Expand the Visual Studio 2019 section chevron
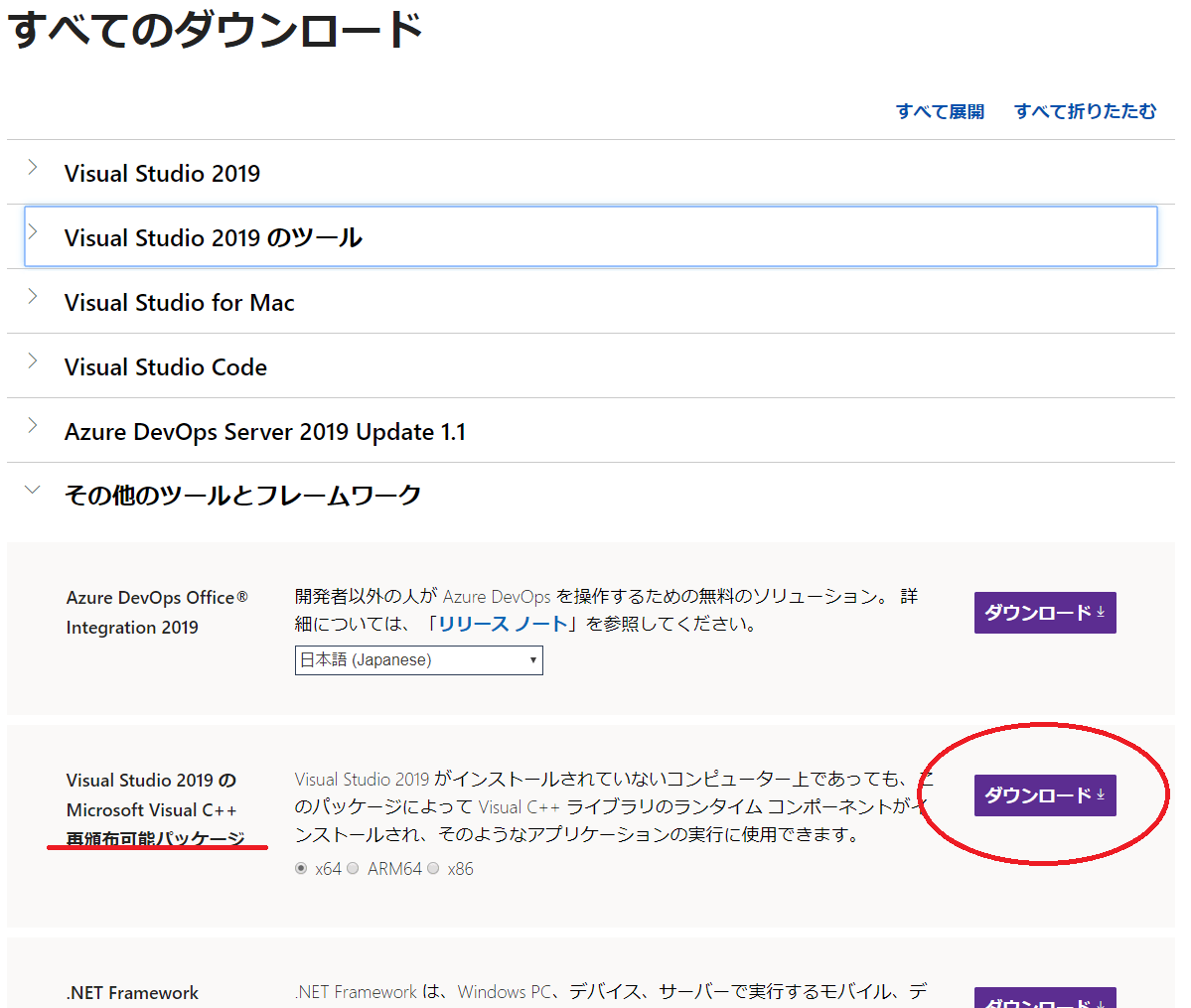This screenshot has height=1008, width=1191. [x=33, y=167]
